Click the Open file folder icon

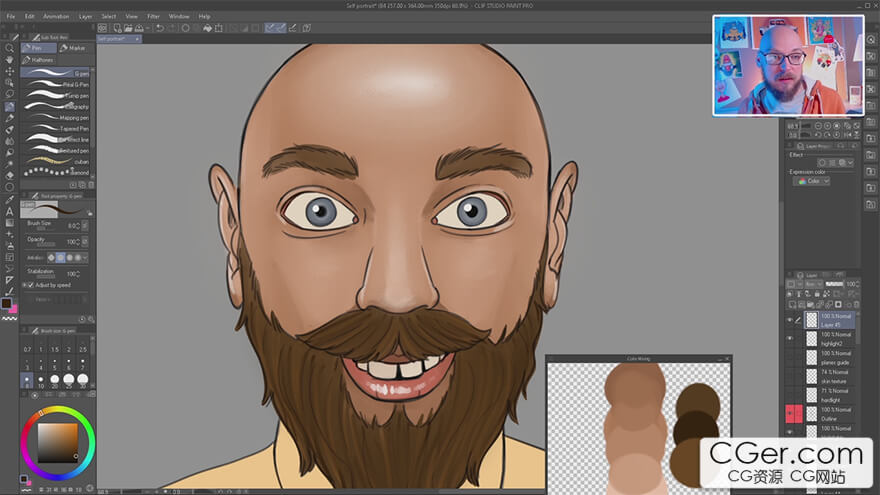coord(128,28)
